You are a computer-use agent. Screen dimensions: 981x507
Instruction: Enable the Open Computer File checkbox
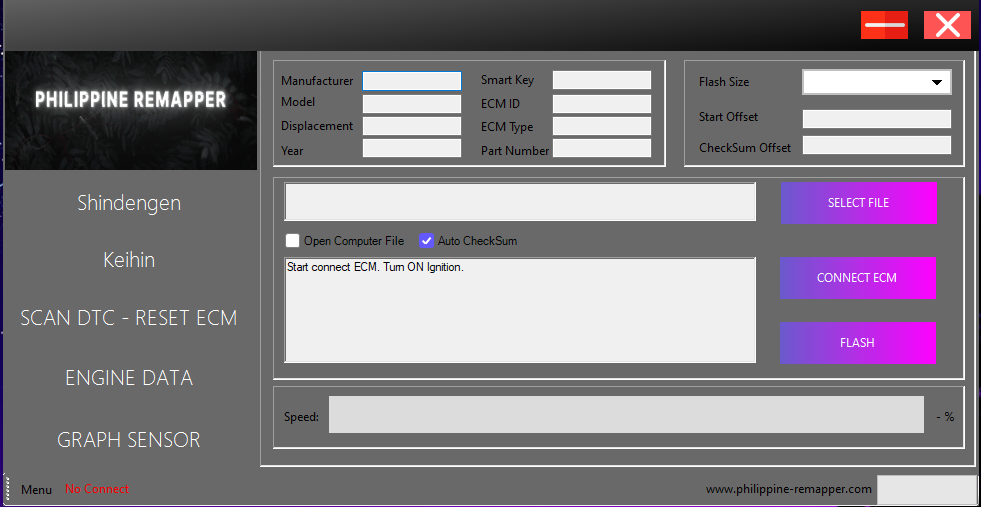click(x=293, y=241)
